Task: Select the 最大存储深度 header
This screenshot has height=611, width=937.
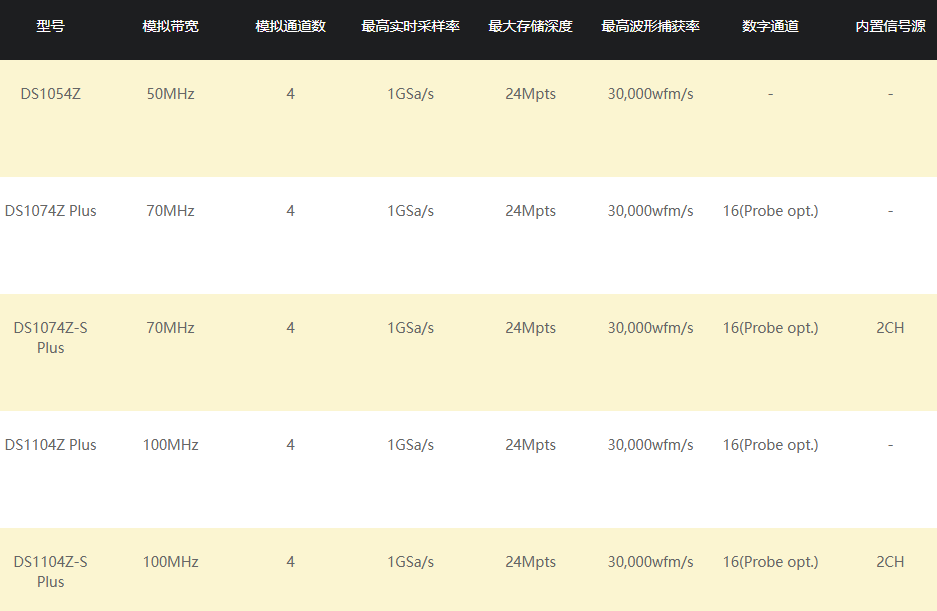Action: point(530,26)
